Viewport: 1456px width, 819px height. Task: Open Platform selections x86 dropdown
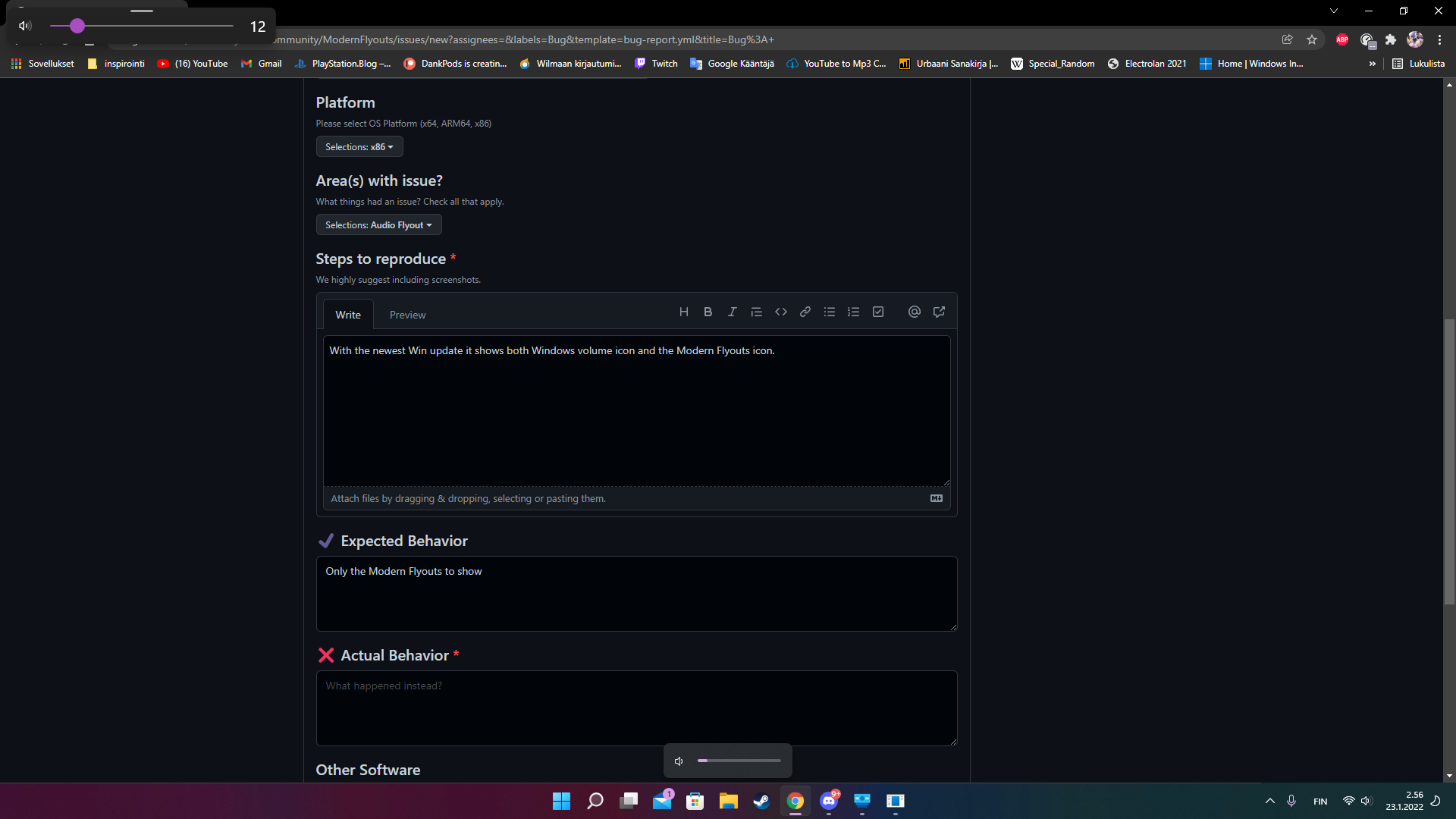click(x=359, y=146)
